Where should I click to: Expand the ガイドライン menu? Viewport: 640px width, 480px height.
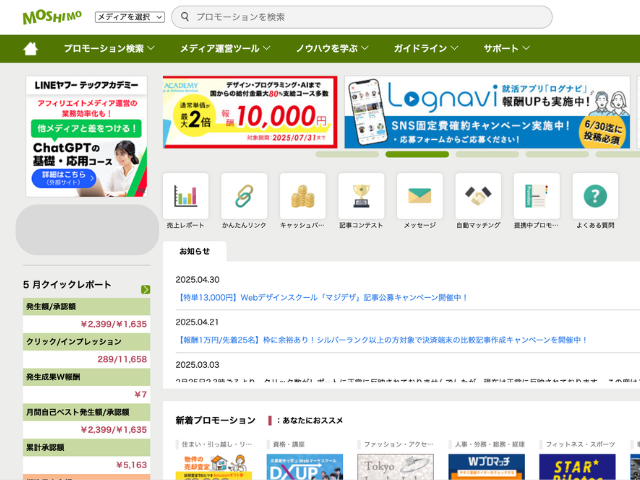click(426, 49)
